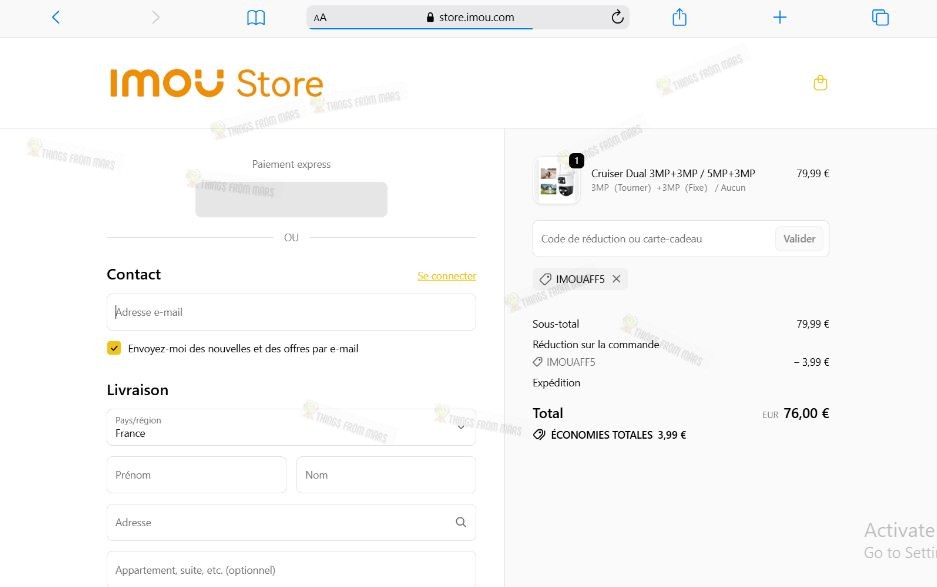The width and height of the screenshot is (937, 587).
Task: Focus the Adresse e-mail field
Action: tap(291, 312)
